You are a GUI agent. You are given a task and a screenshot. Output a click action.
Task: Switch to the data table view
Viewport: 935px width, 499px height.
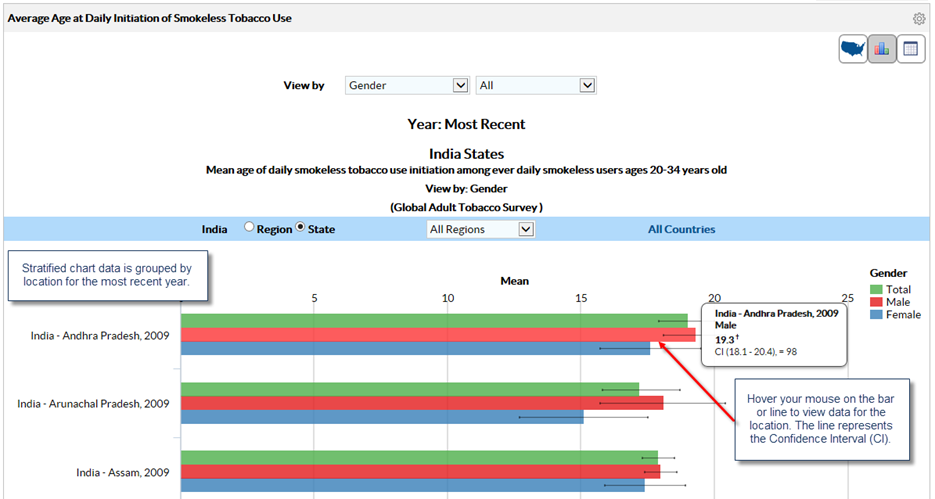tap(910, 49)
